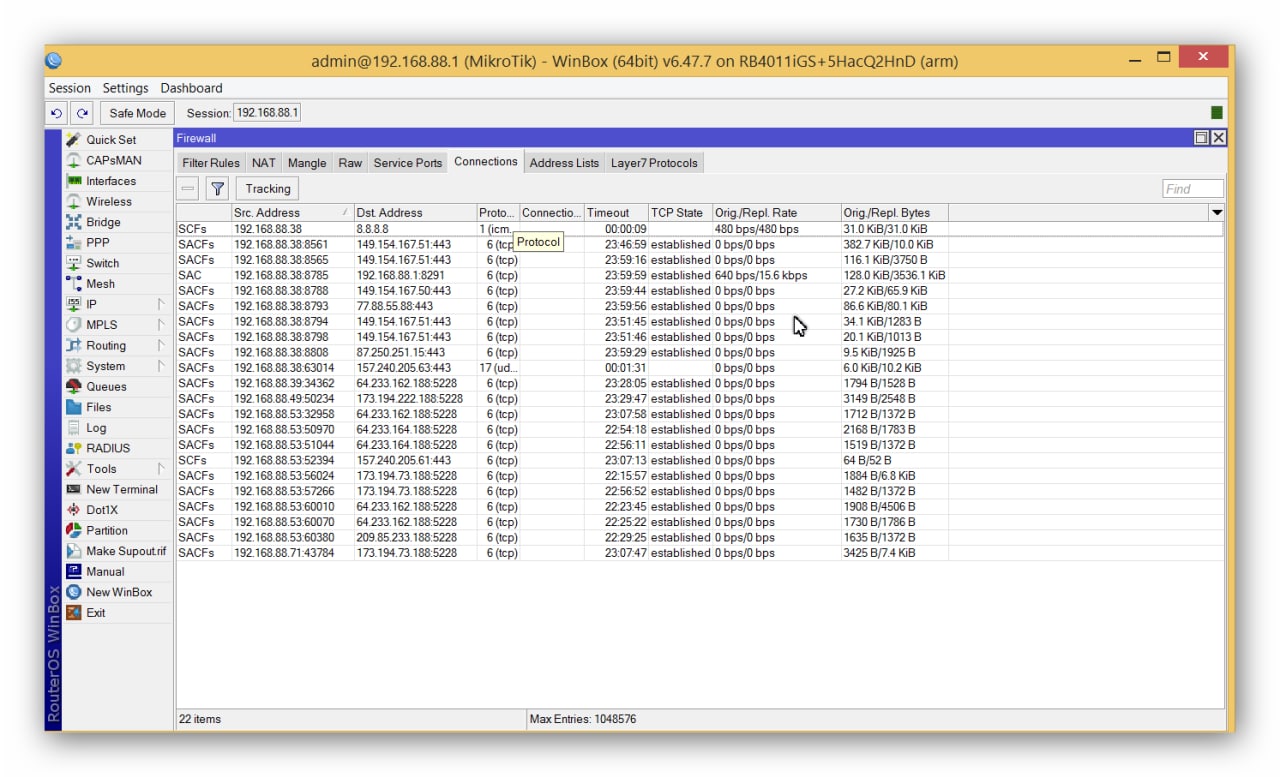1280x777 pixels.
Task: Select row with destination 192.168.88.1:8291
Action: [x=700, y=275]
